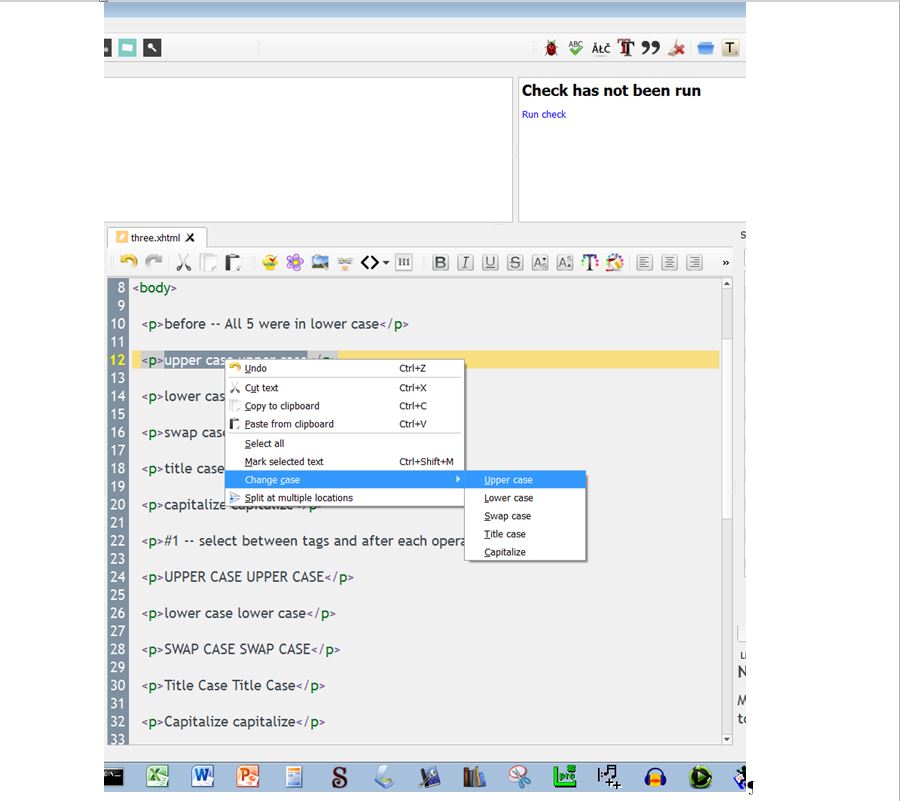Open PowerPoint from the taskbar
900x801 pixels.
248,777
